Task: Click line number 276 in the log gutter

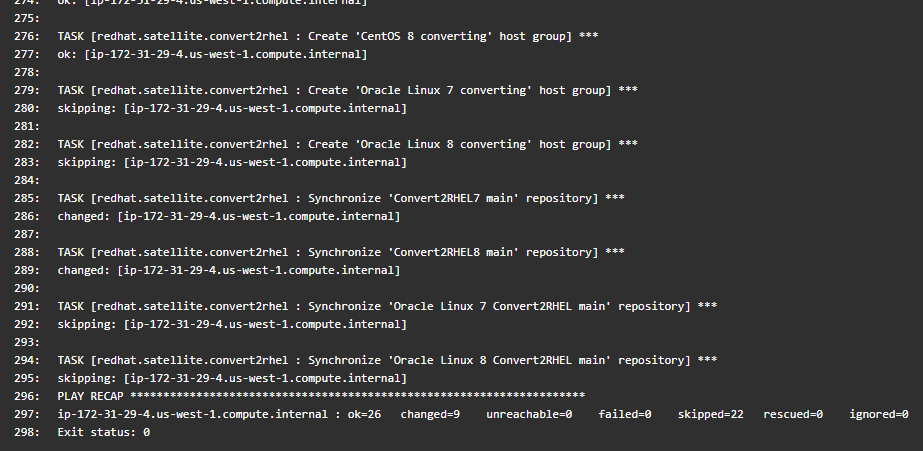Action: pyautogui.click(x=27, y=36)
